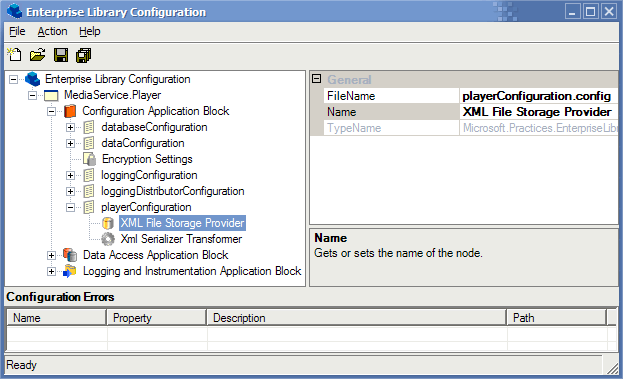623x379 pixels.
Task: Select the Configuration Application Block label
Action: (x=156, y=111)
